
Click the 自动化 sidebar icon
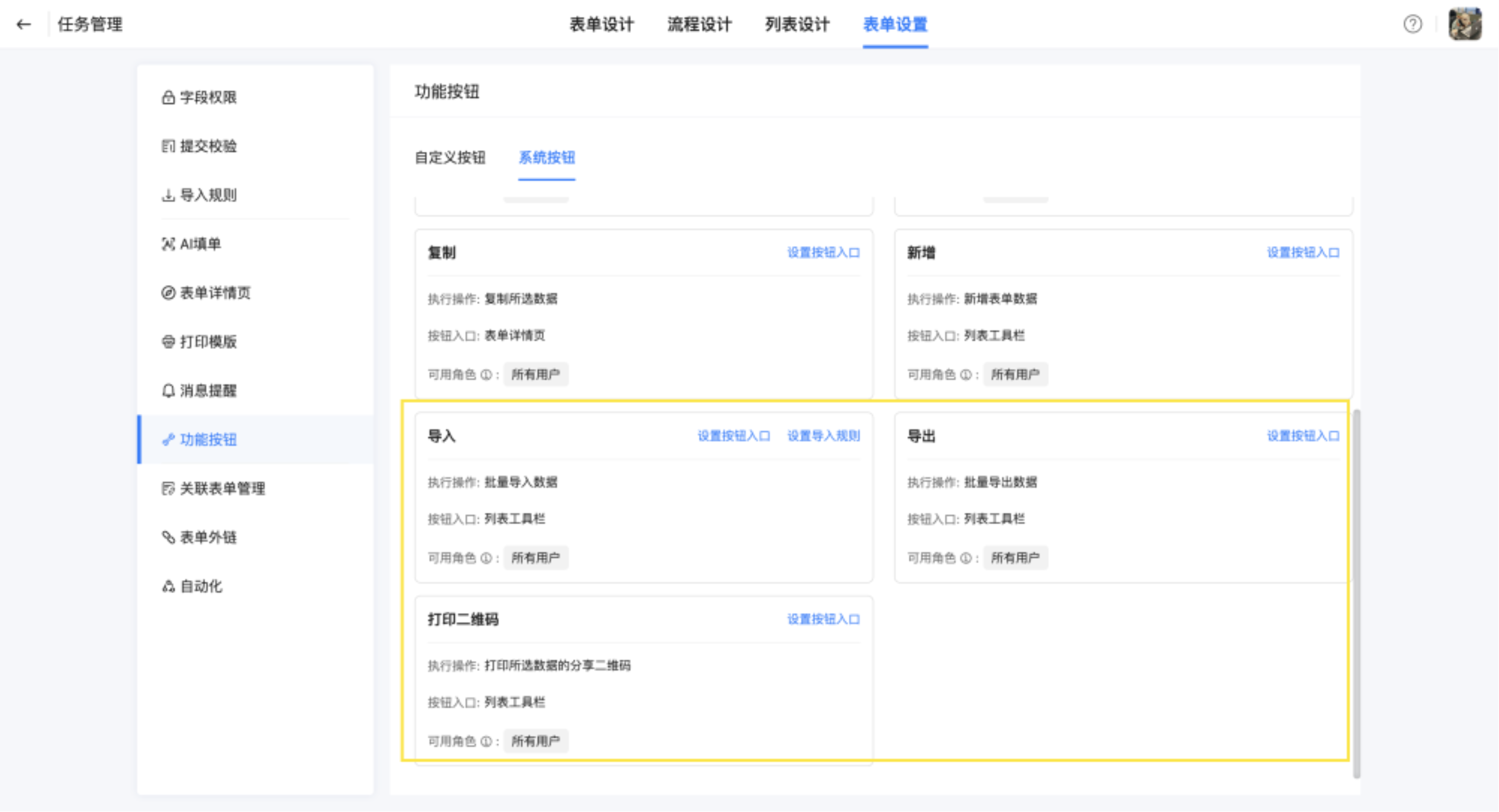coord(168,586)
